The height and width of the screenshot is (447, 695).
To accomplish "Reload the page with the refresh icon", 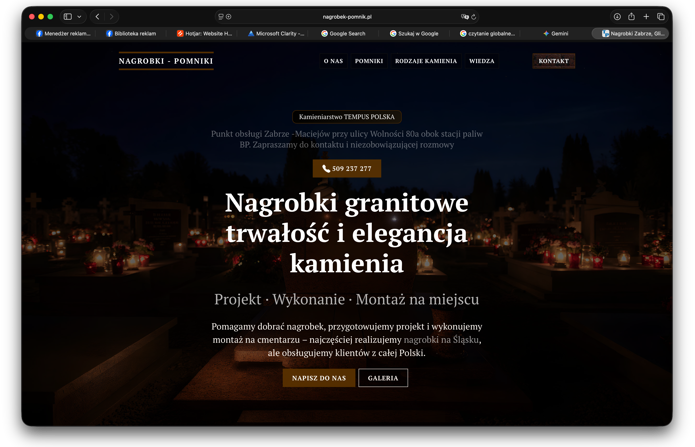I will 473,17.
